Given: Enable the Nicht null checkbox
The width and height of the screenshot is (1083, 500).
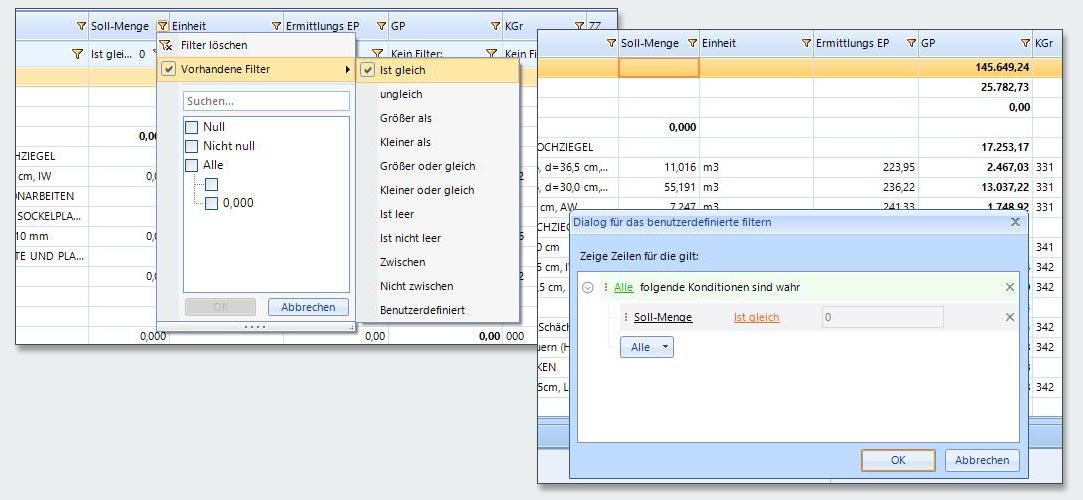Looking at the screenshot, I should [191, 146].
